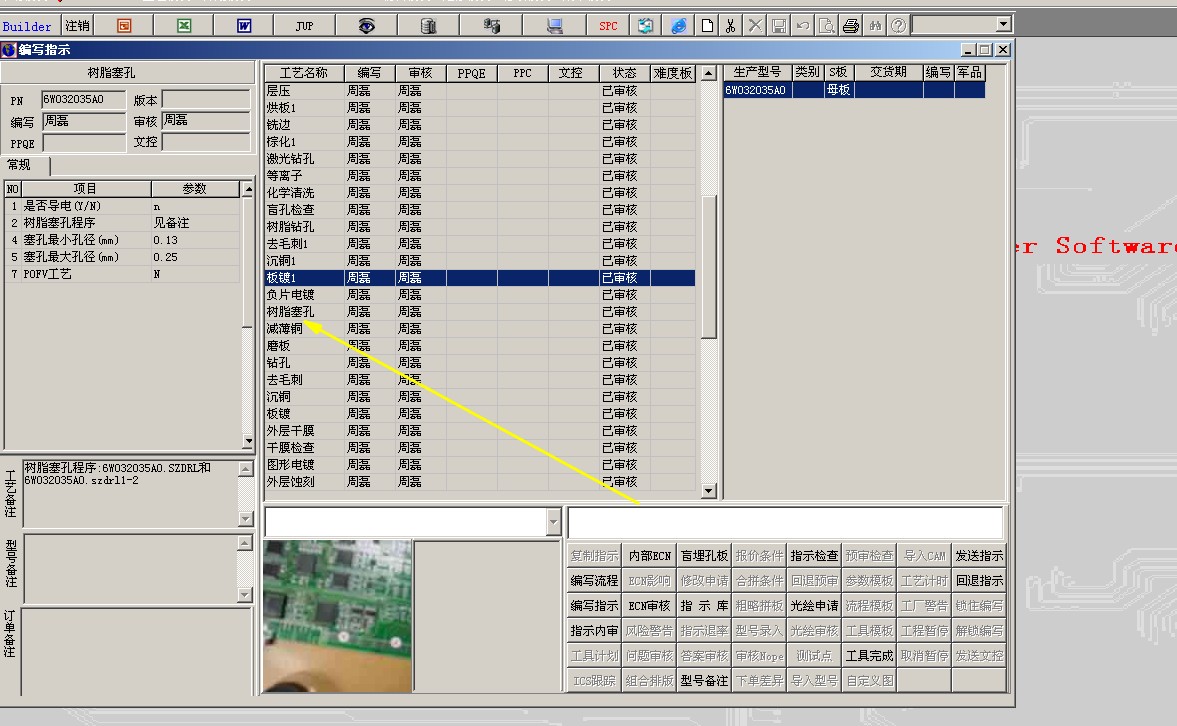Open the Internet Explorer browser icon

point(679,26)
